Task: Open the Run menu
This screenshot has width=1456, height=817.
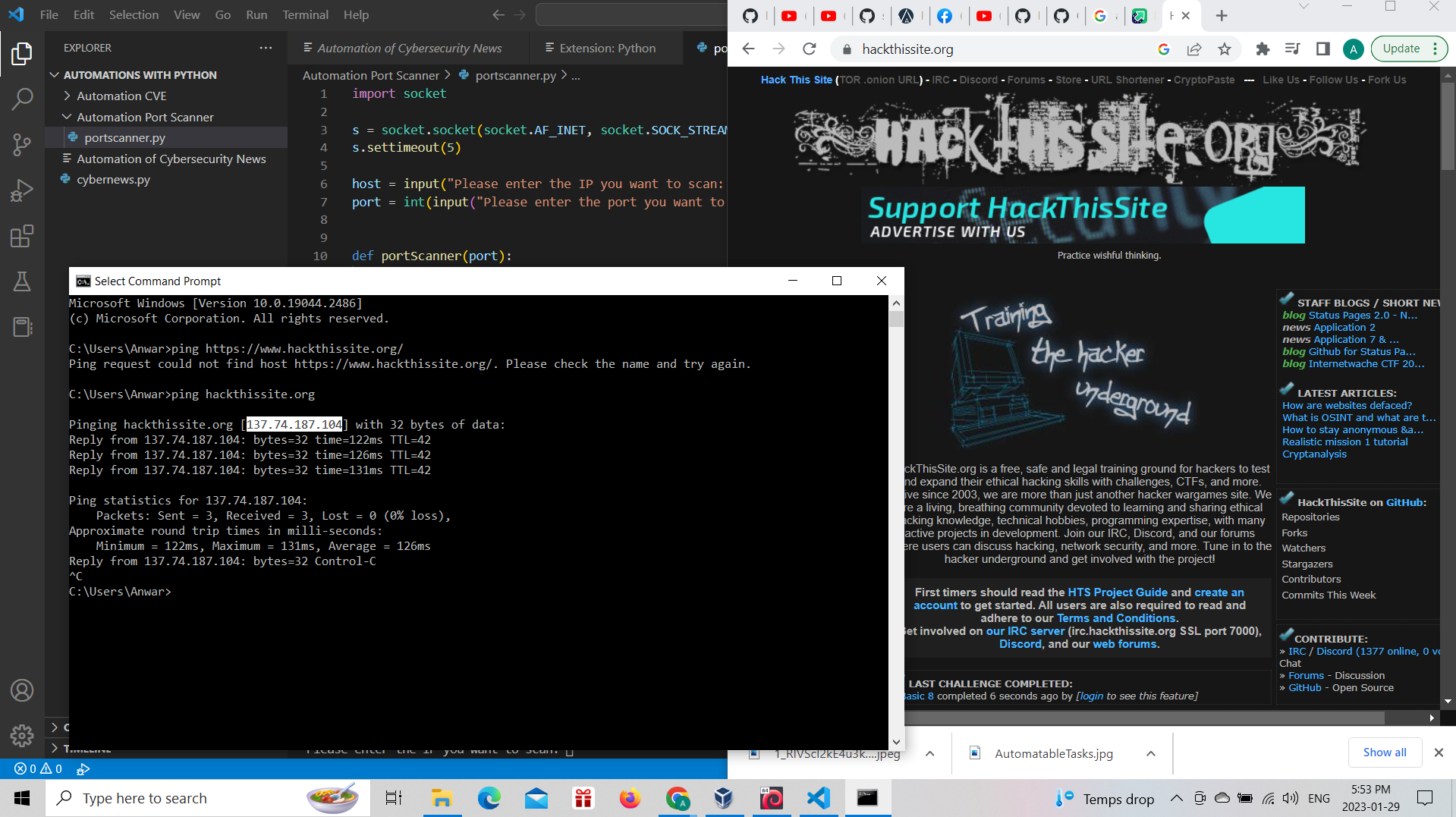Action: 256,14
